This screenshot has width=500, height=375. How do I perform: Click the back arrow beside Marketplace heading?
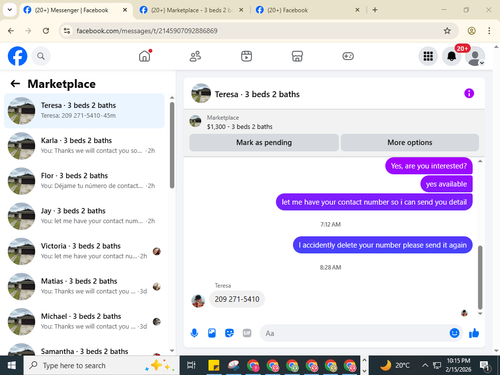[15, 83]
